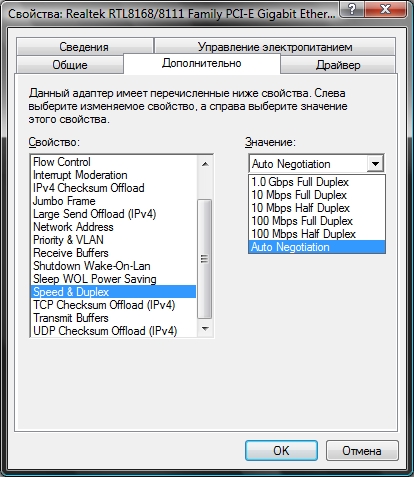Viewport: 414px width, 477px height.
Task: Select Flow Control property
Action: pyautogui.click(x=113, y=162)
